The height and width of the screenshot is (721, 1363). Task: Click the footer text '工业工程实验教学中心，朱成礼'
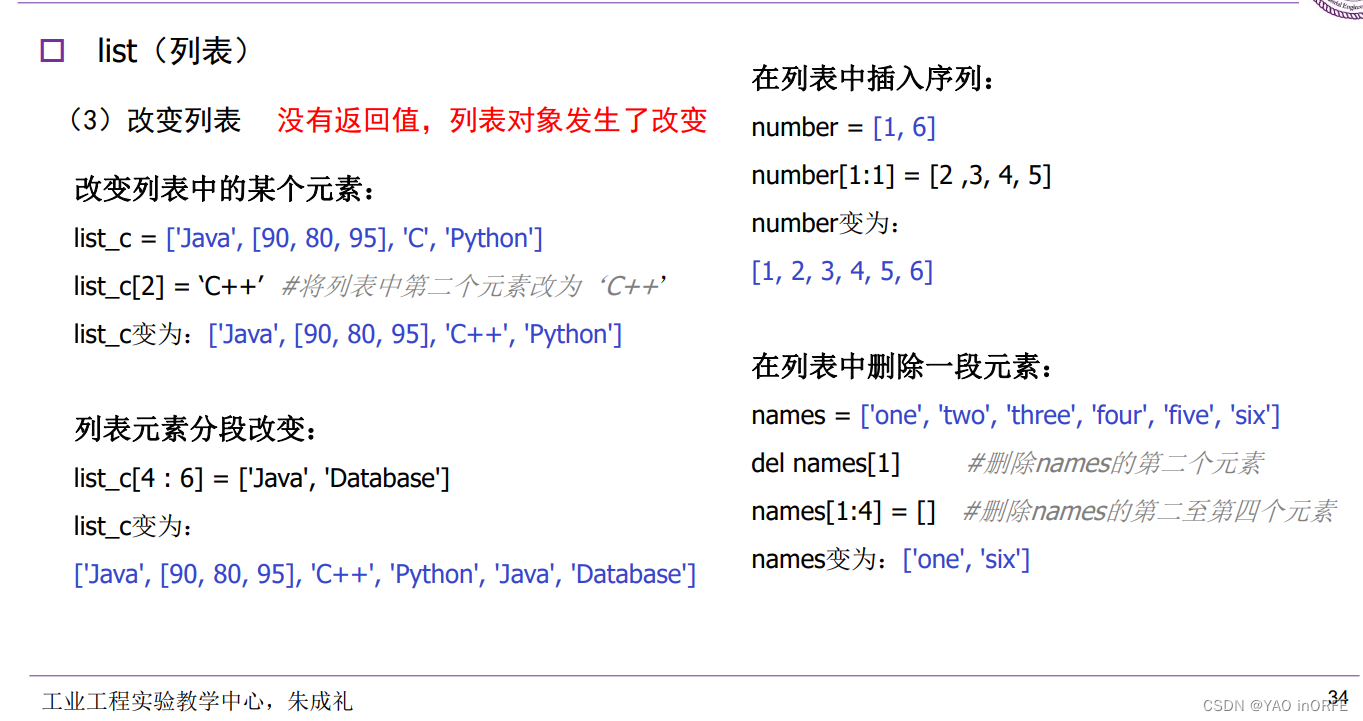(x=198, y=701)
